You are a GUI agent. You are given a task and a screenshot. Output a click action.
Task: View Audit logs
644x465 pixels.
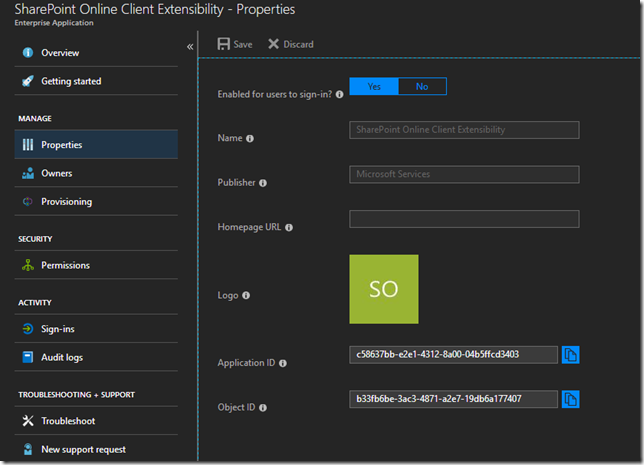(x=62, y=357)
